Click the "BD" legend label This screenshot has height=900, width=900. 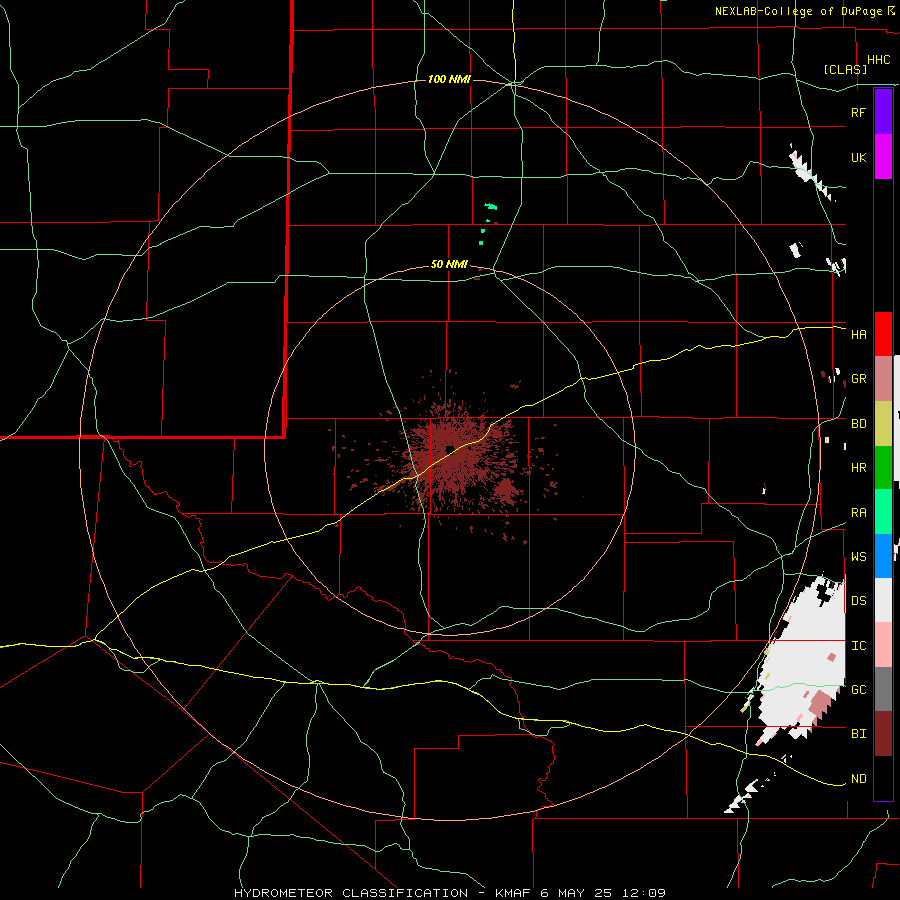[858, 424]
